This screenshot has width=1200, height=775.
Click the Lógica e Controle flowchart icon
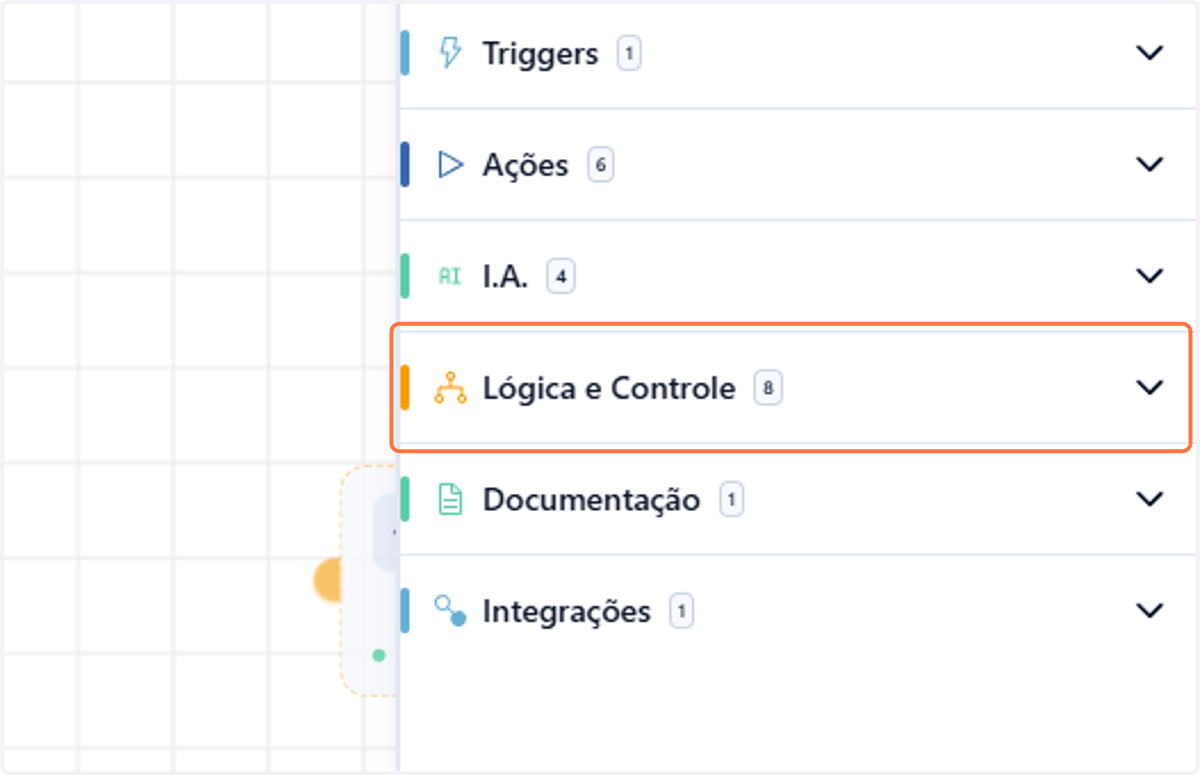click(450, 388)
